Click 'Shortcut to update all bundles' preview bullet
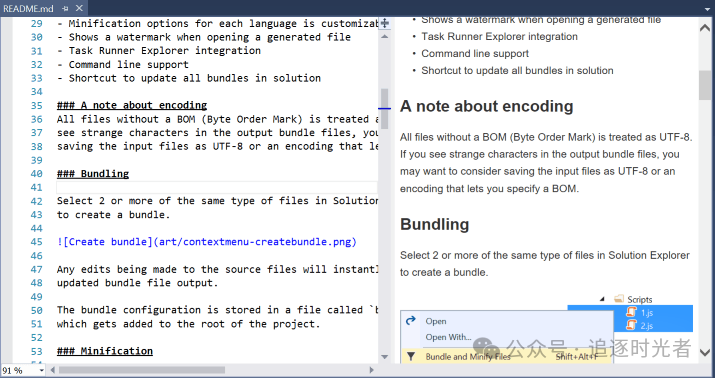The height and width of the screenshot is (378, 715). pos(517,71)
